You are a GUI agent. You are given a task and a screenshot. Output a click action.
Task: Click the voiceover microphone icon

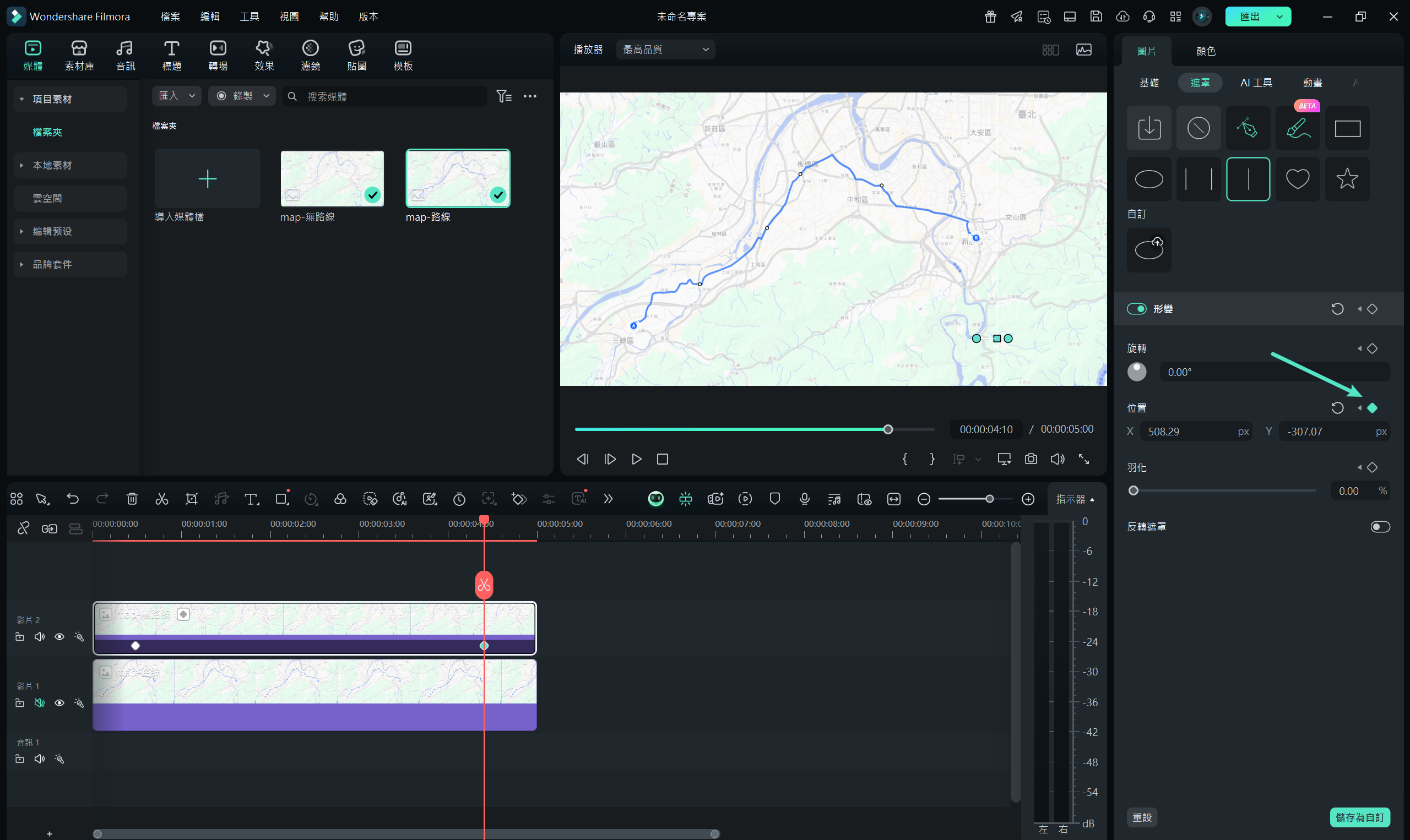(804, 499)
